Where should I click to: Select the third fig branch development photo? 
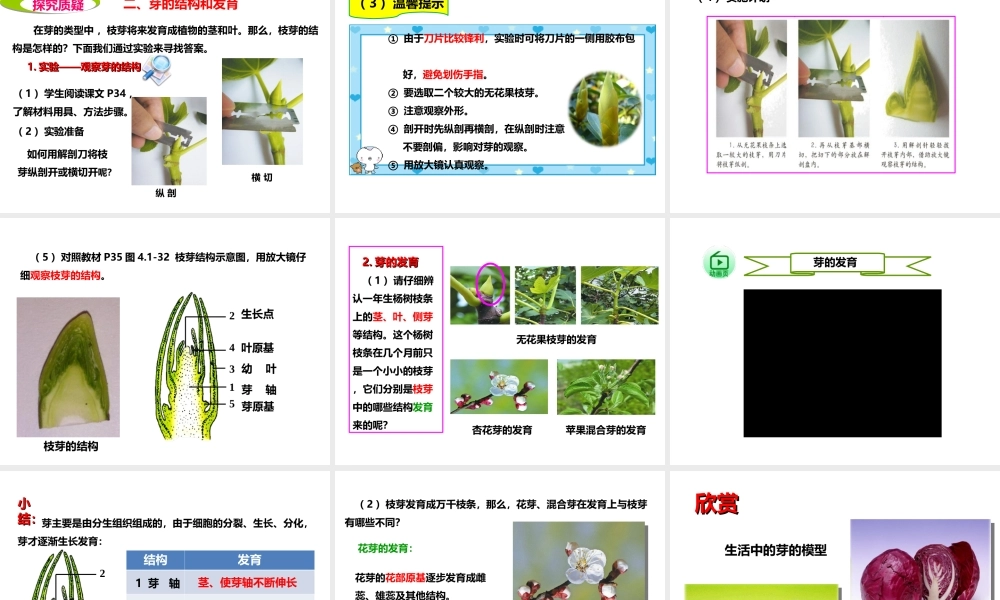click(619, 295)
